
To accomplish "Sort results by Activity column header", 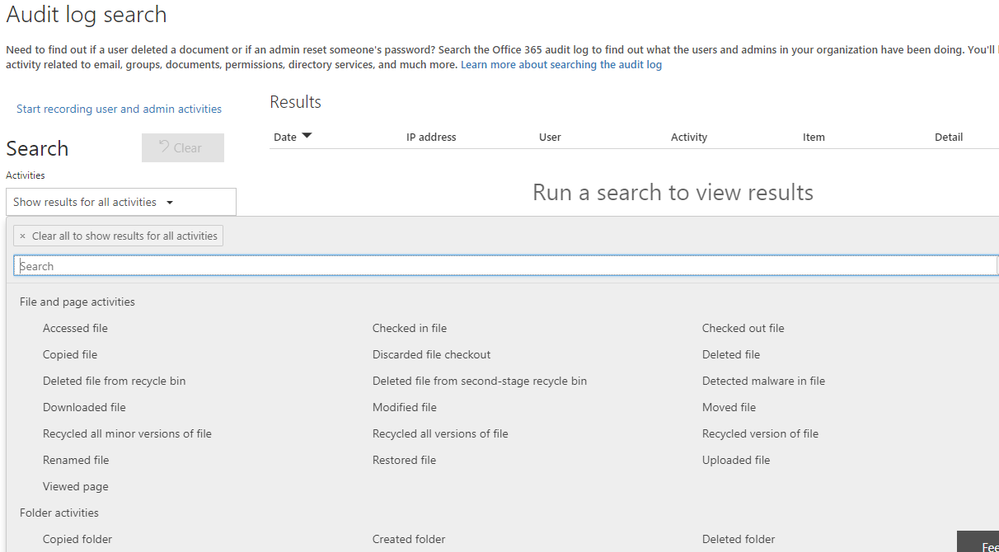I will (689, 137).
